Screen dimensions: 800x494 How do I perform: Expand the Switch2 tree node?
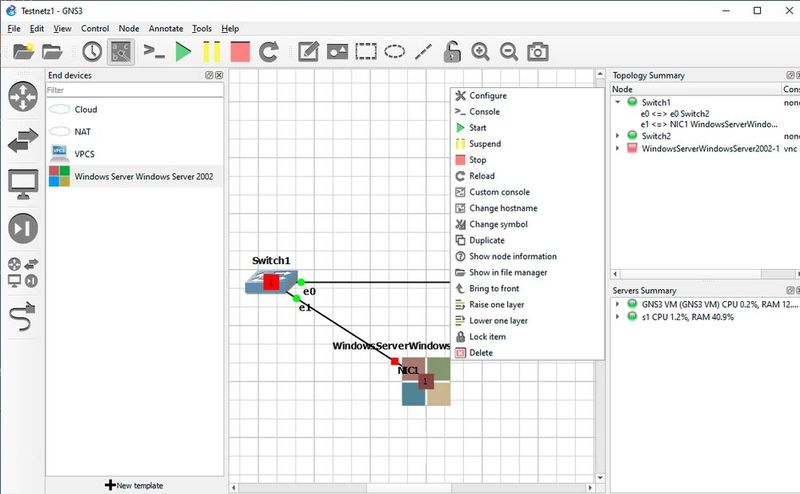coord(618,136)
